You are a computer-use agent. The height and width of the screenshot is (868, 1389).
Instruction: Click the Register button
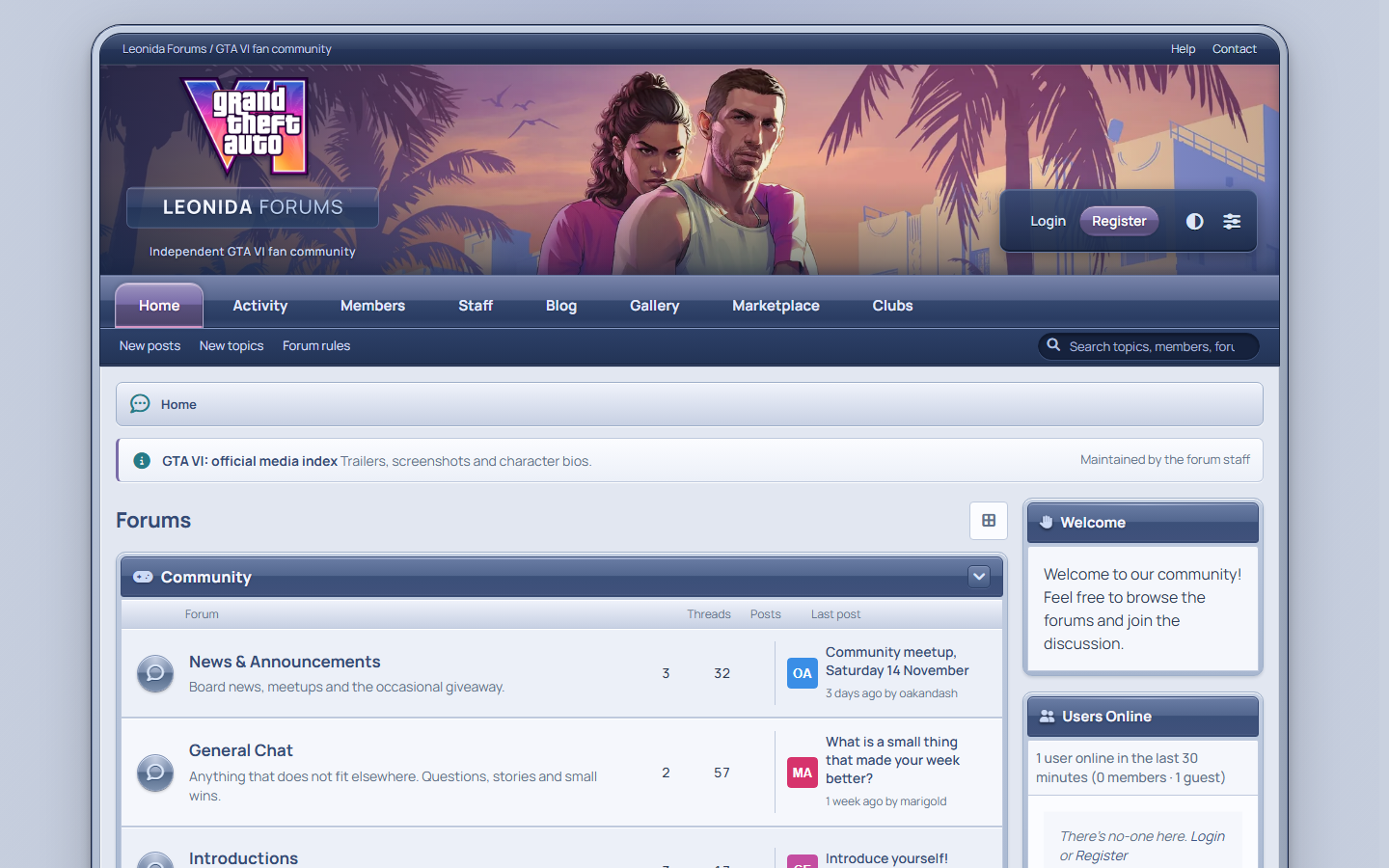point(1119,221)
